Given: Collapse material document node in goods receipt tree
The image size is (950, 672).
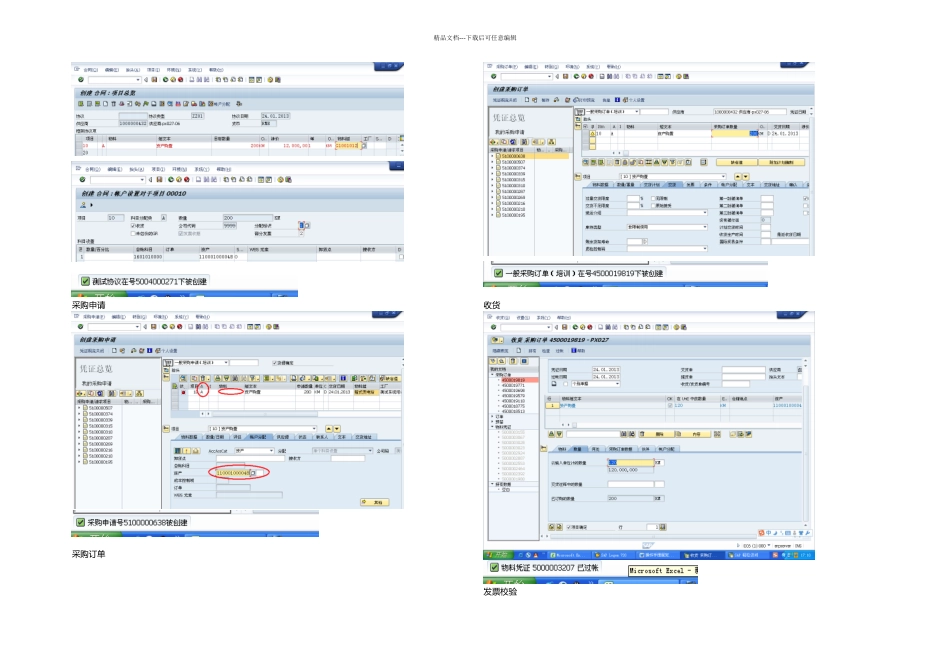Looking at the screenshot, I should [493, 427].
